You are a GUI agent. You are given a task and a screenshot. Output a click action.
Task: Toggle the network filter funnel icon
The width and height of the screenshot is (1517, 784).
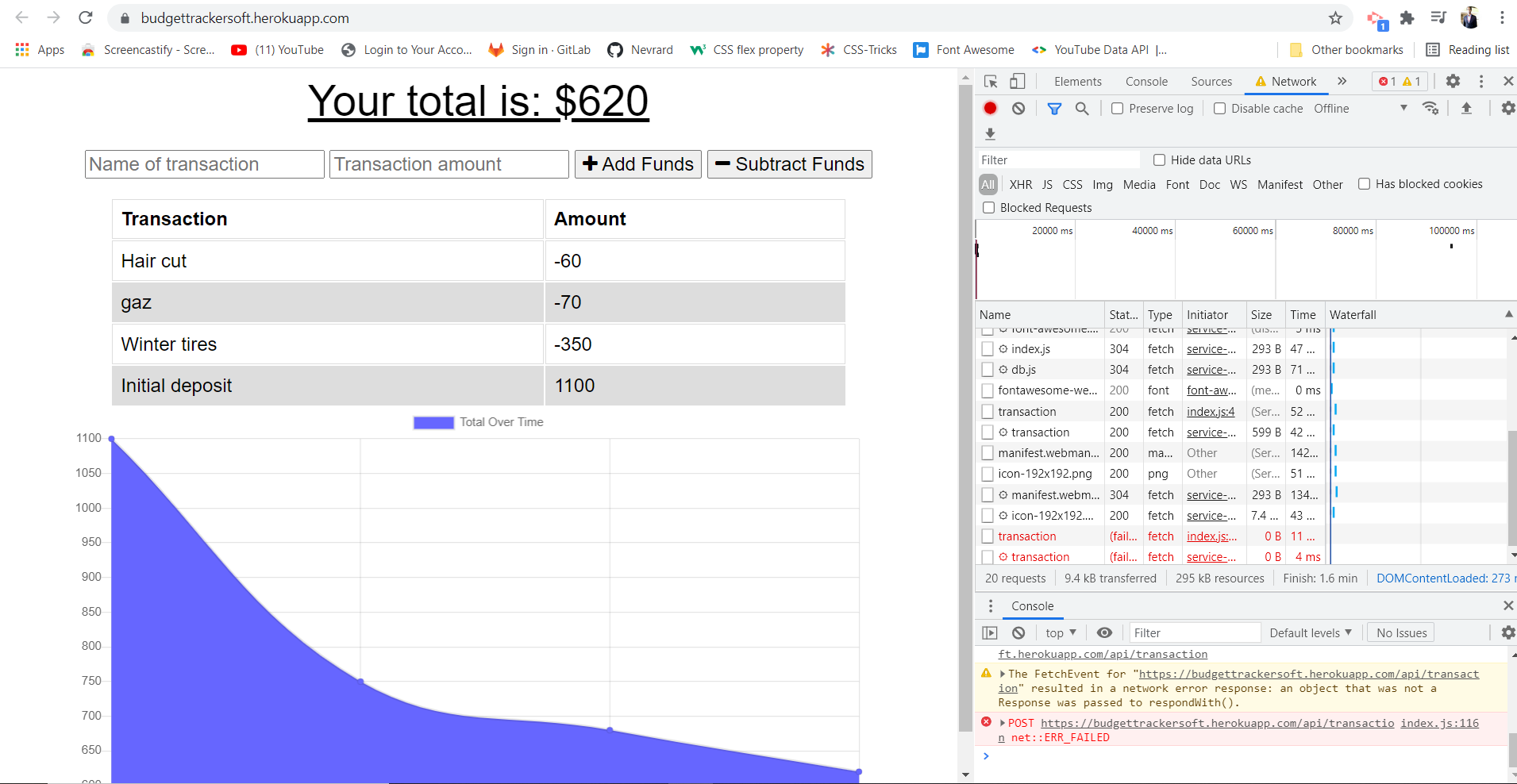1054,109
